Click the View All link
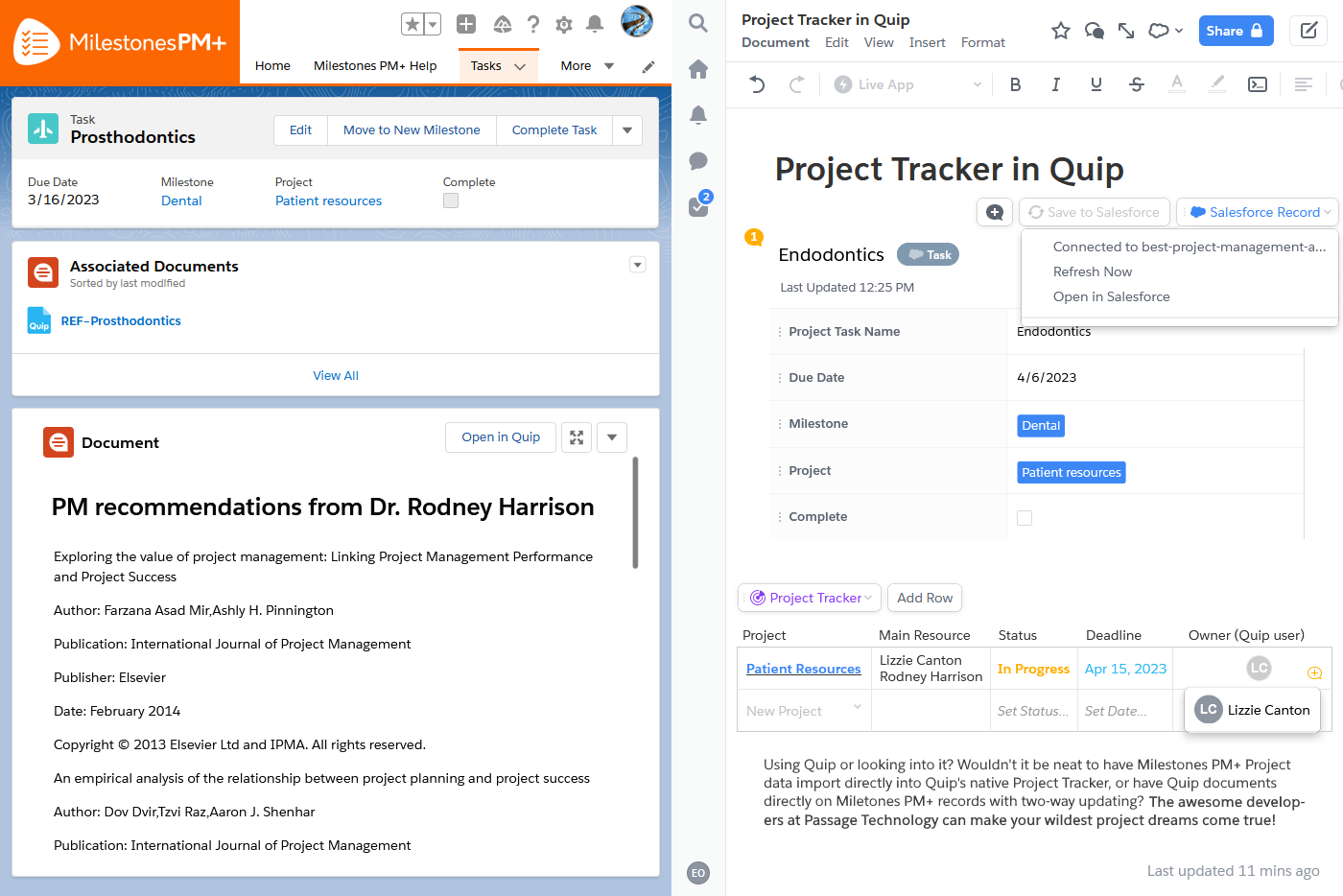The height and width of the screenshot is (896, 1343). pos(336,376)
